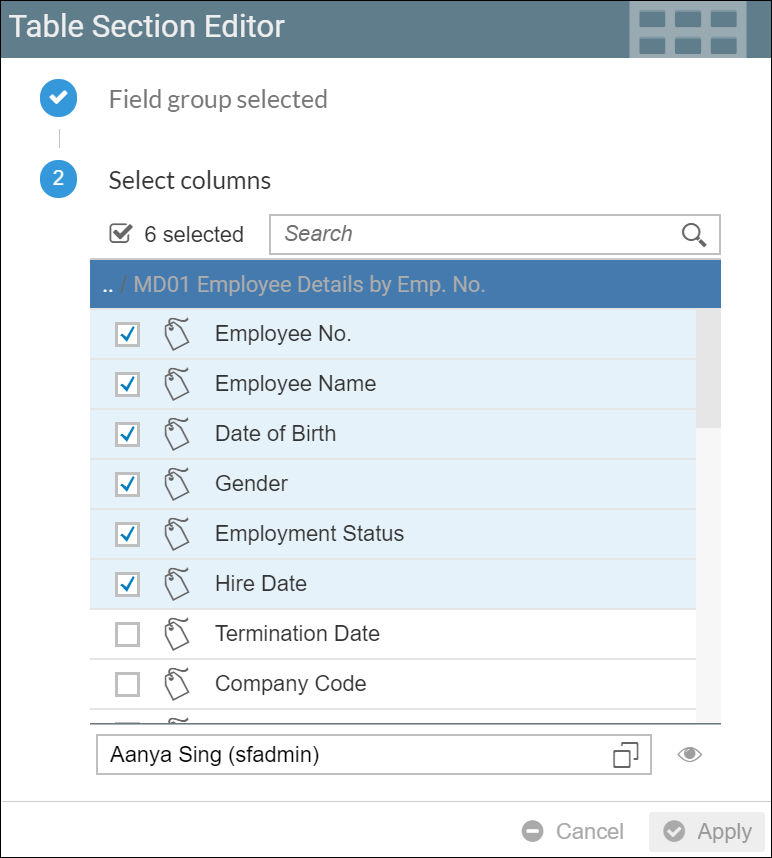Toggle the eye preview icon
This screenshot has width=772, height=858.
point(689,755)
